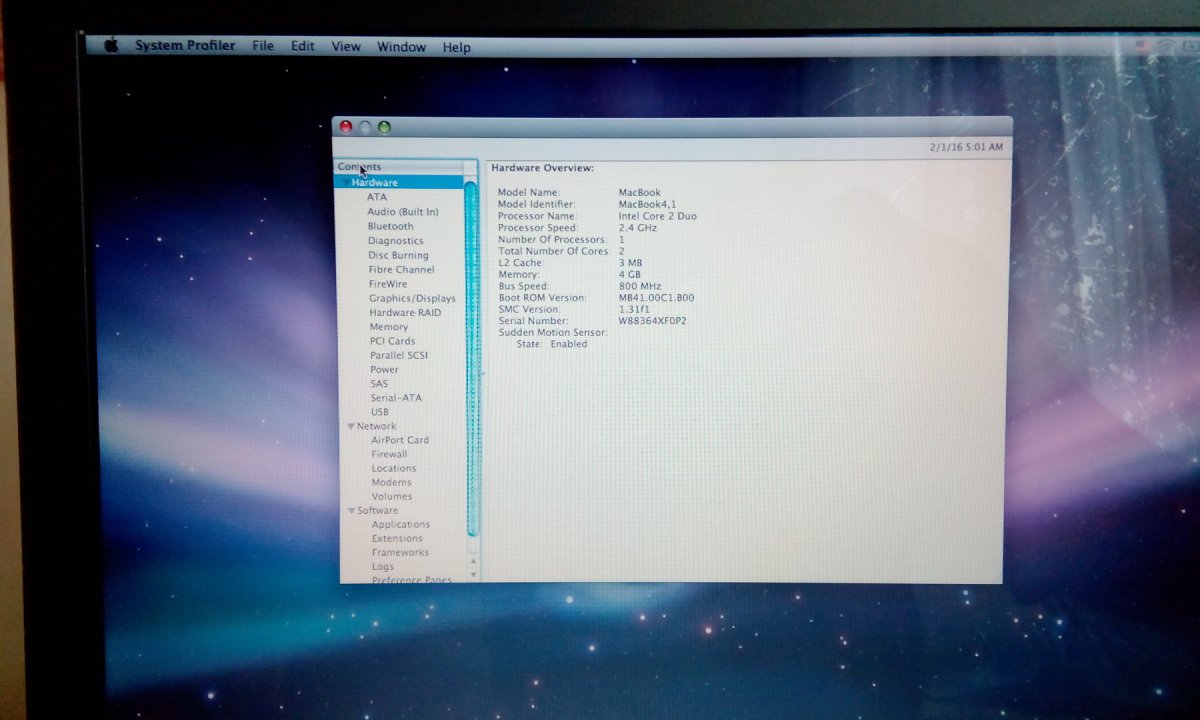Viewport: 1200px width, 720px height.
Task: Select Volumes in the sidebar
Action: (x=392, y=496)
